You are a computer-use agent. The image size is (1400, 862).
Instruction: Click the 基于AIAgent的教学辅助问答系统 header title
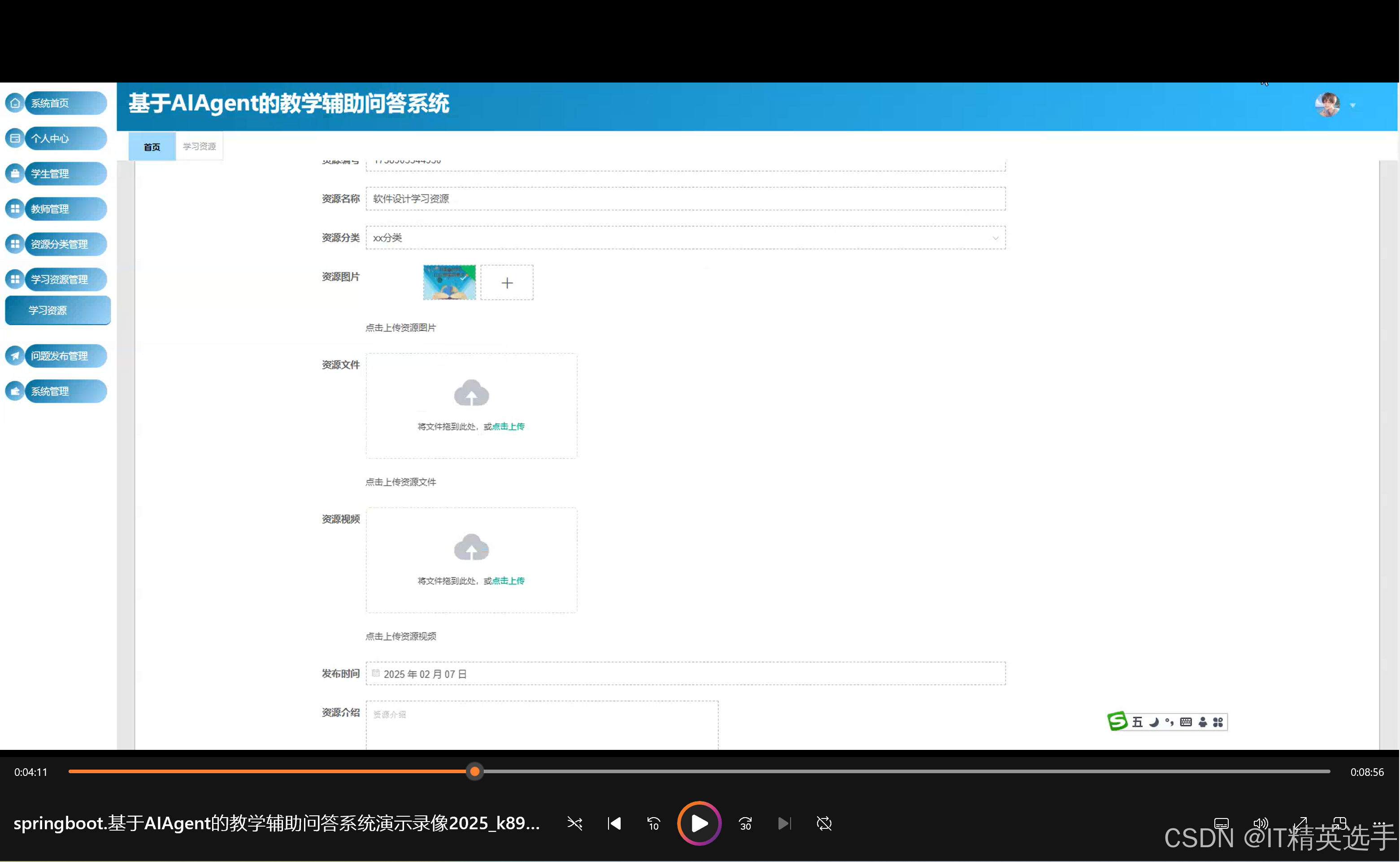coord(289,104)
